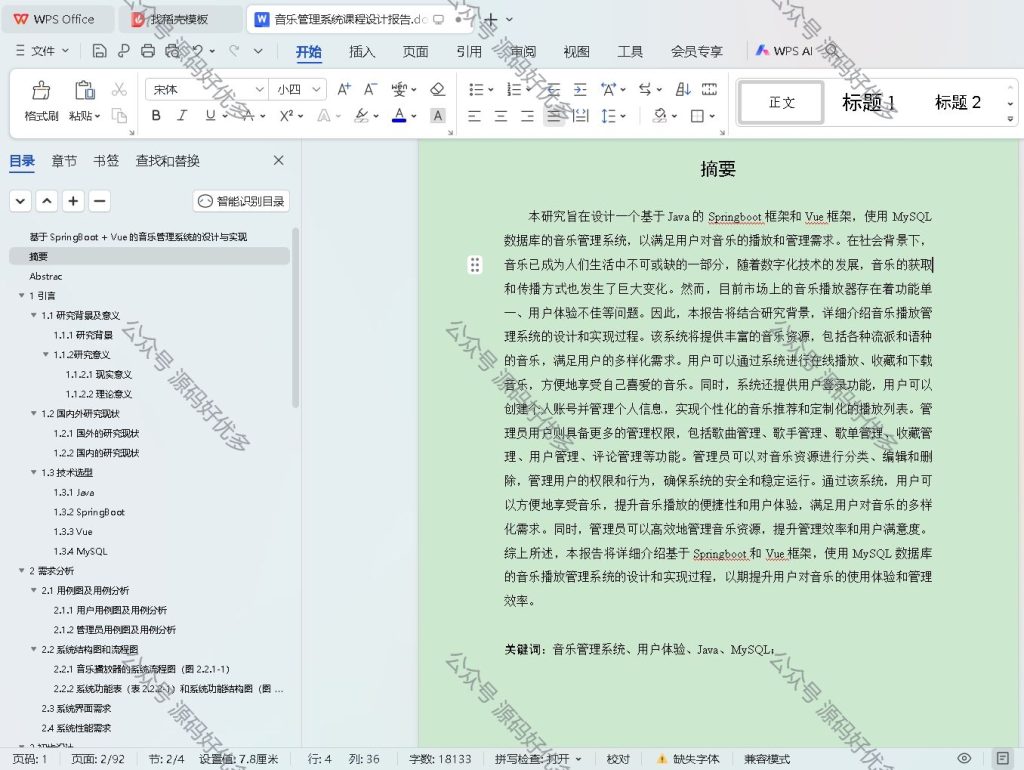Viewport: 1024px width, 770px height.
Task: Increase font size with the A+ icon
Action: tap(344, 89)
